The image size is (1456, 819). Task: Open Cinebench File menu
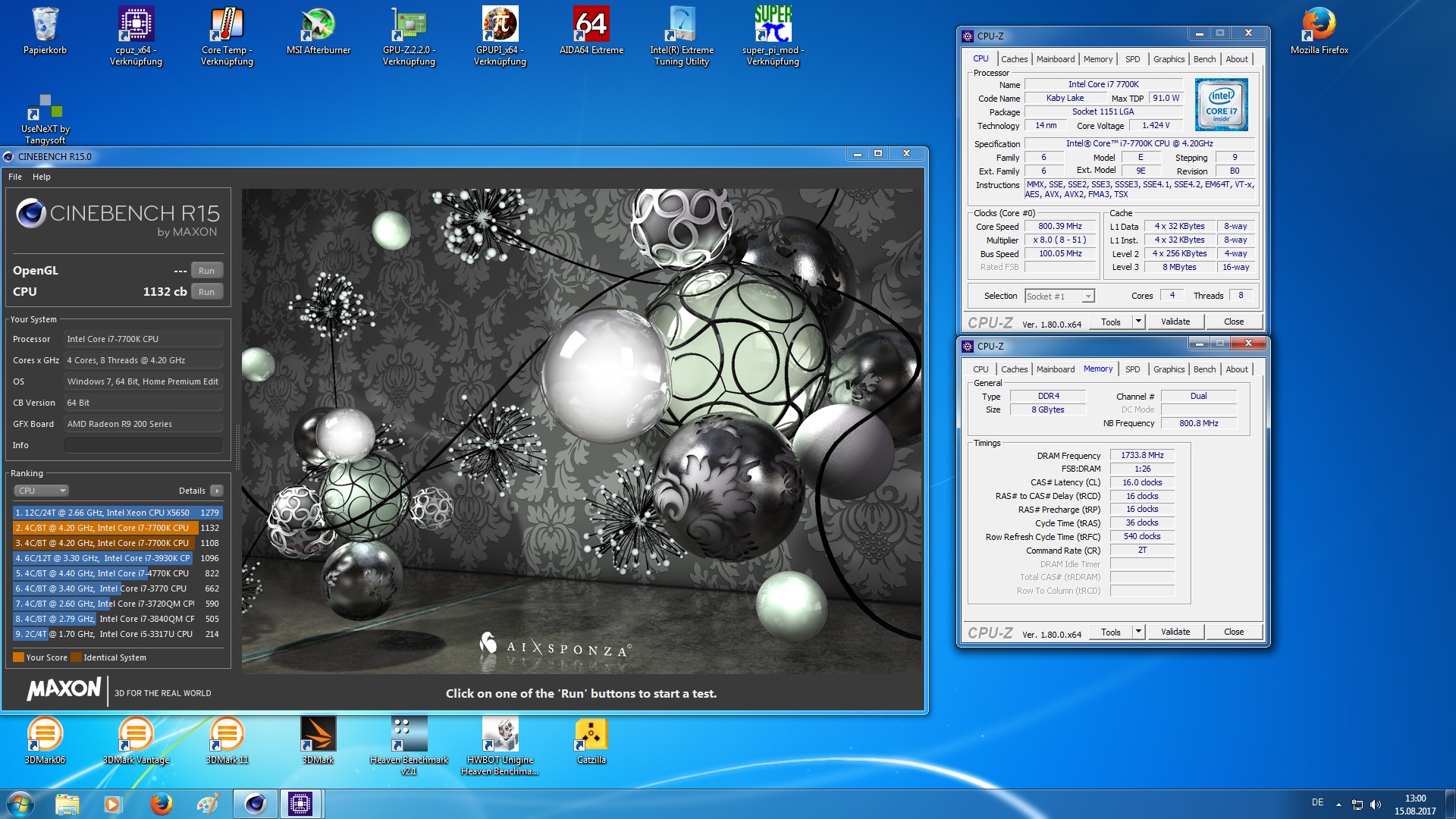tap(15, 177)
